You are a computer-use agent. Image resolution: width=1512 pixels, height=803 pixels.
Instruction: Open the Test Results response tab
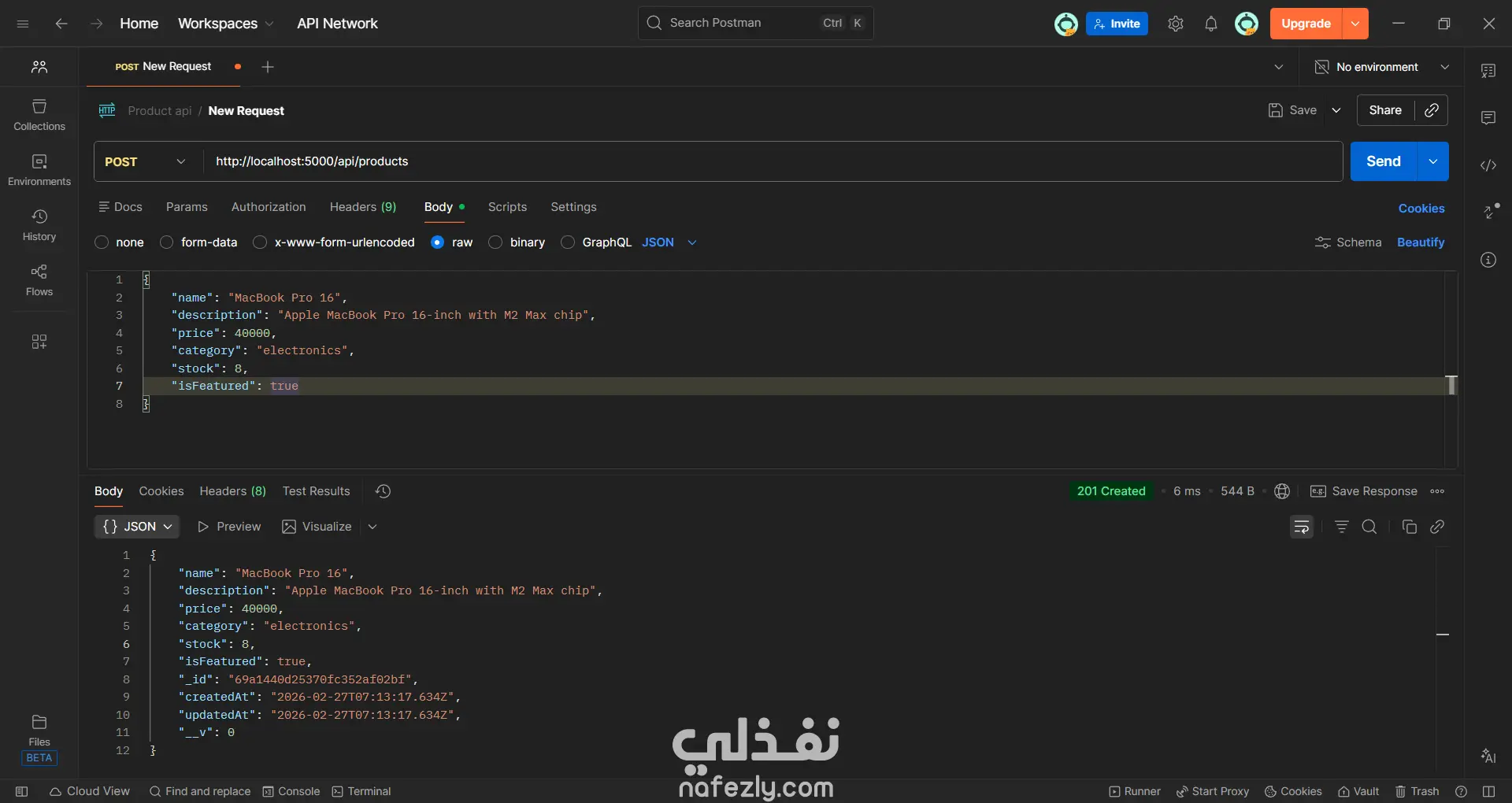pyautogui.click(x=317, y=491)
